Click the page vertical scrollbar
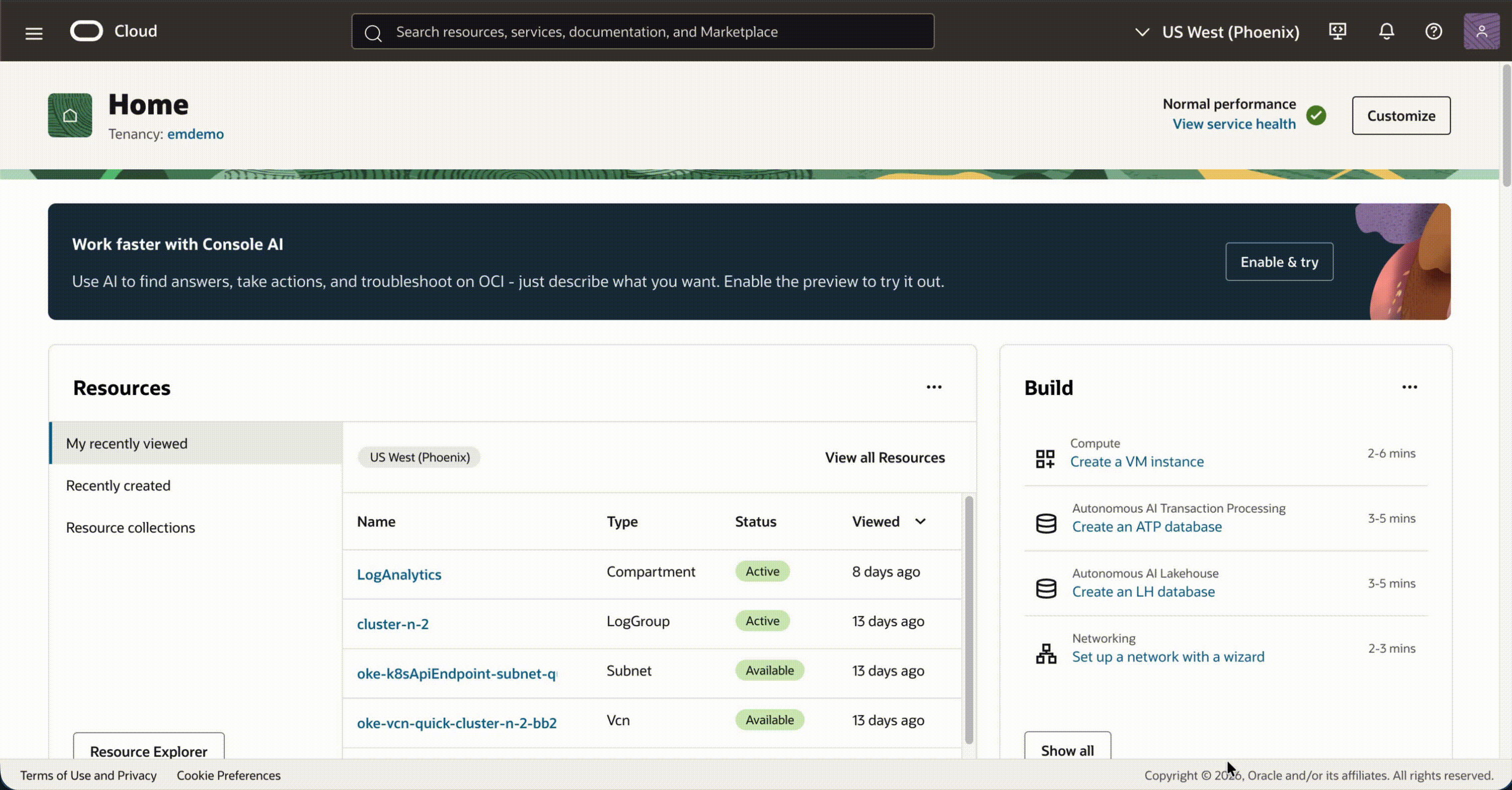 [x=1506, y=126]
